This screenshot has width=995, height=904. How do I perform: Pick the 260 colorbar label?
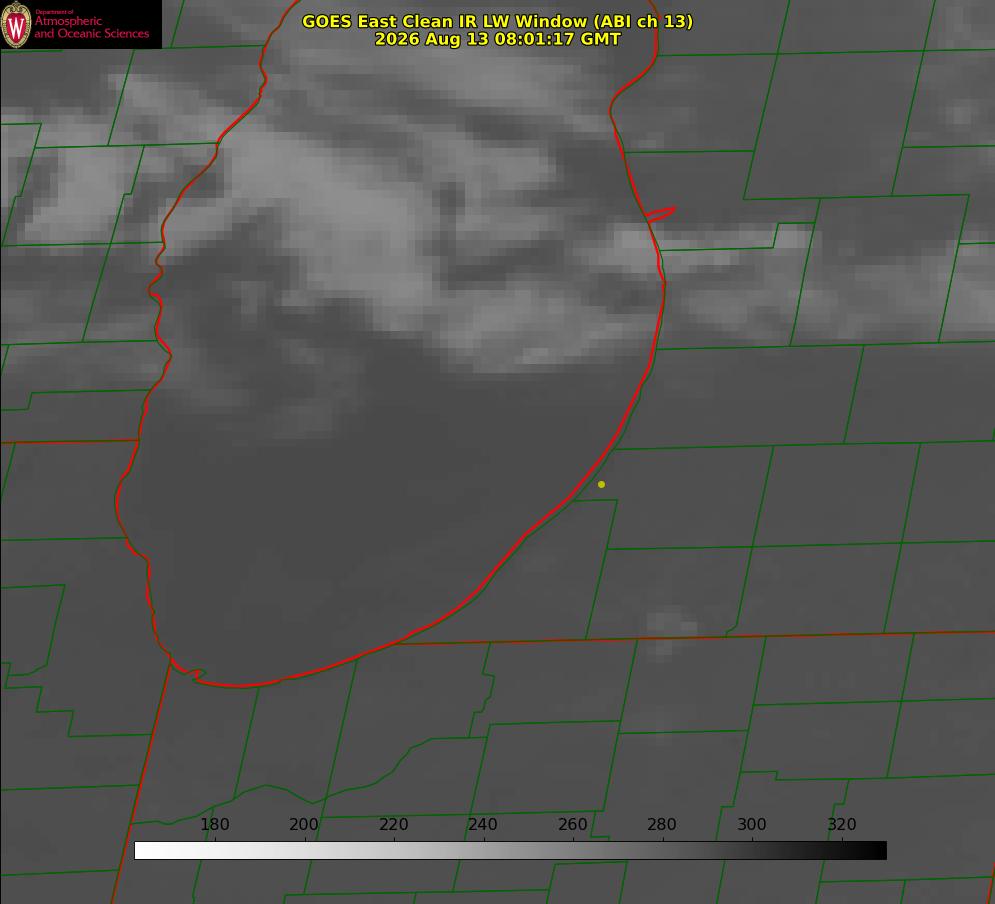pos(572,824)
